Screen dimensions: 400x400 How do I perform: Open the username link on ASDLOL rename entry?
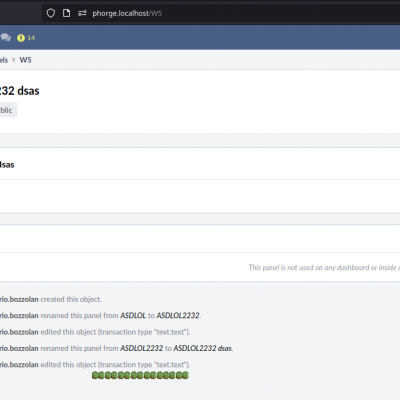click(19, 316)
